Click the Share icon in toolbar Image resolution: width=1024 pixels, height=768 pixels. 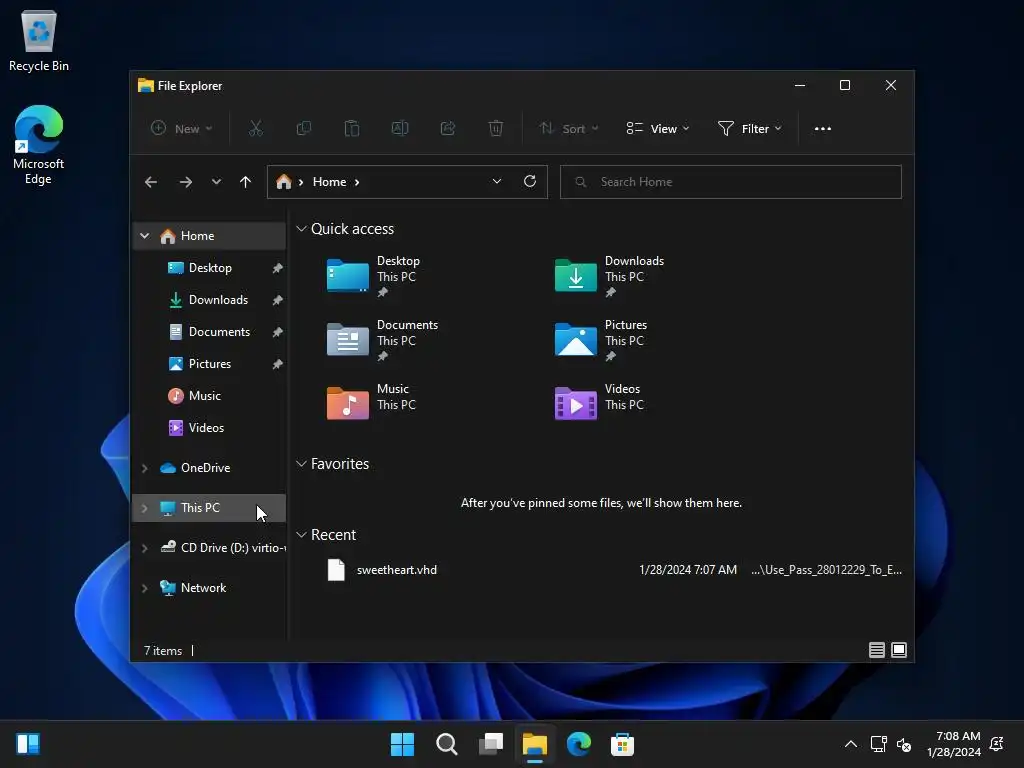pyautogui.click(x=448, y=129)
